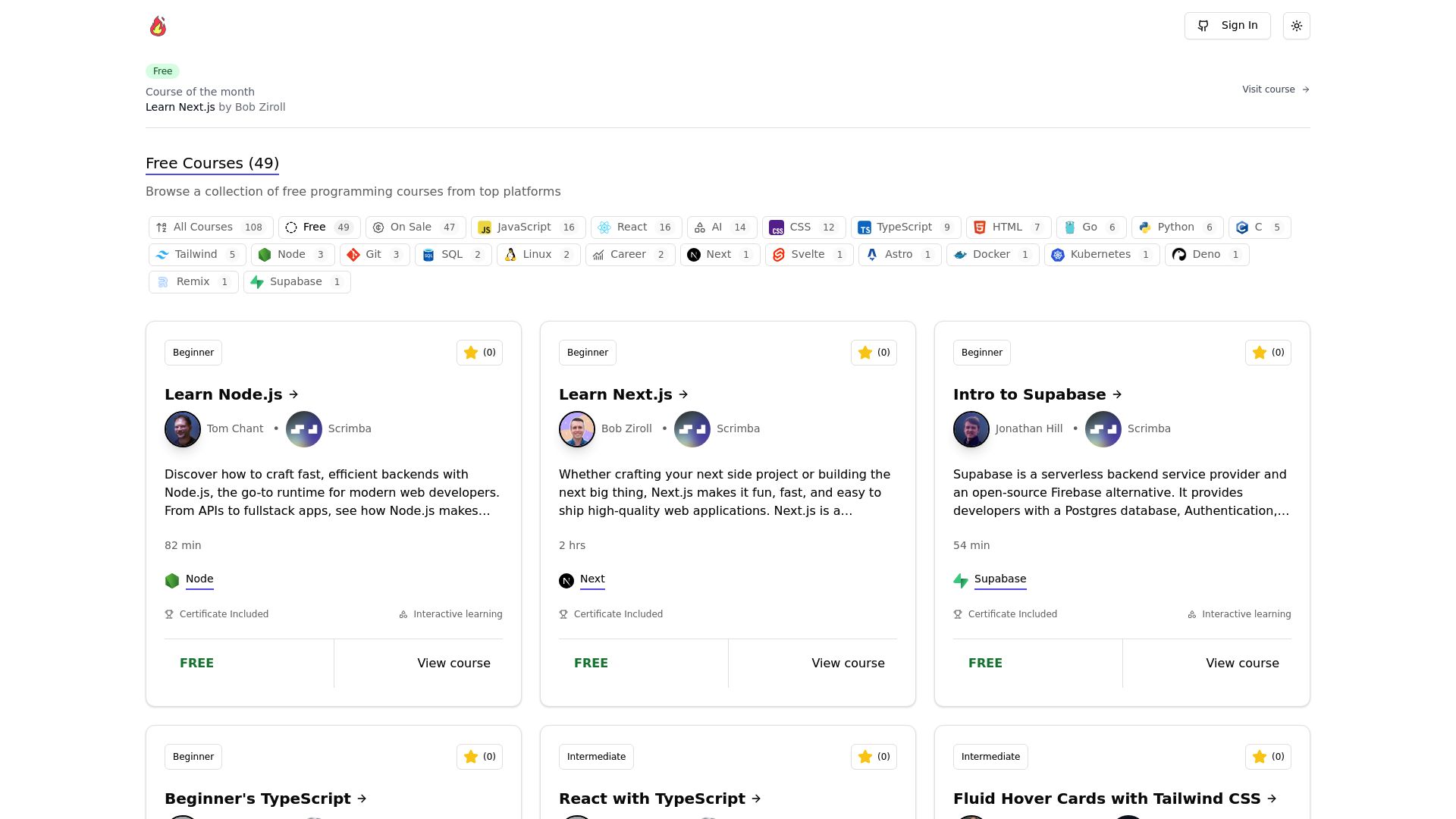
Task: Filter by the JavaScript tag
Action: click(x=529, y=227)
